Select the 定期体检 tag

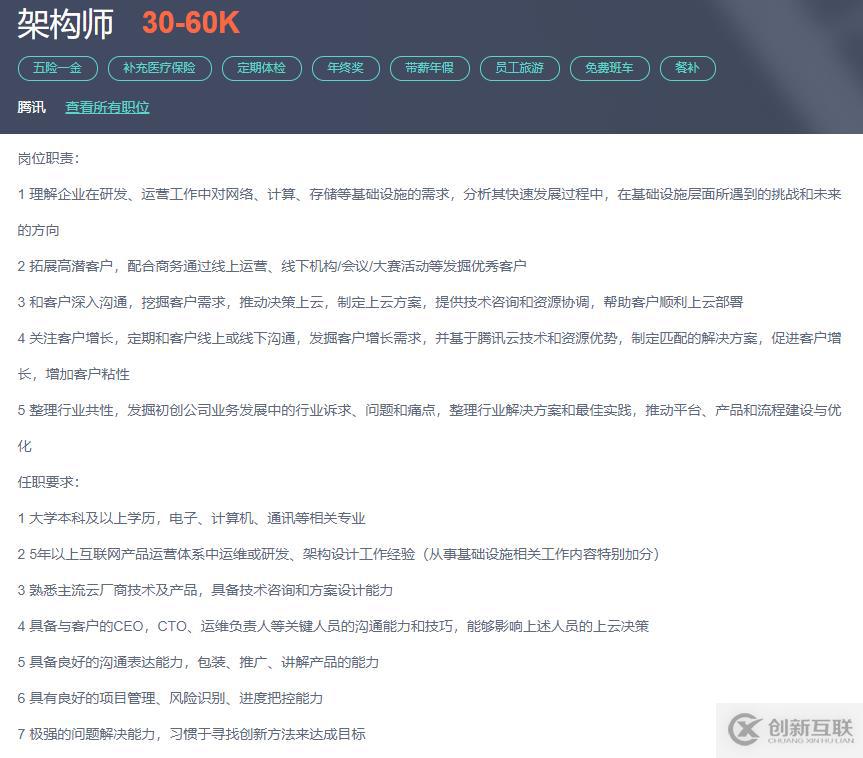[x=261, y=68]
